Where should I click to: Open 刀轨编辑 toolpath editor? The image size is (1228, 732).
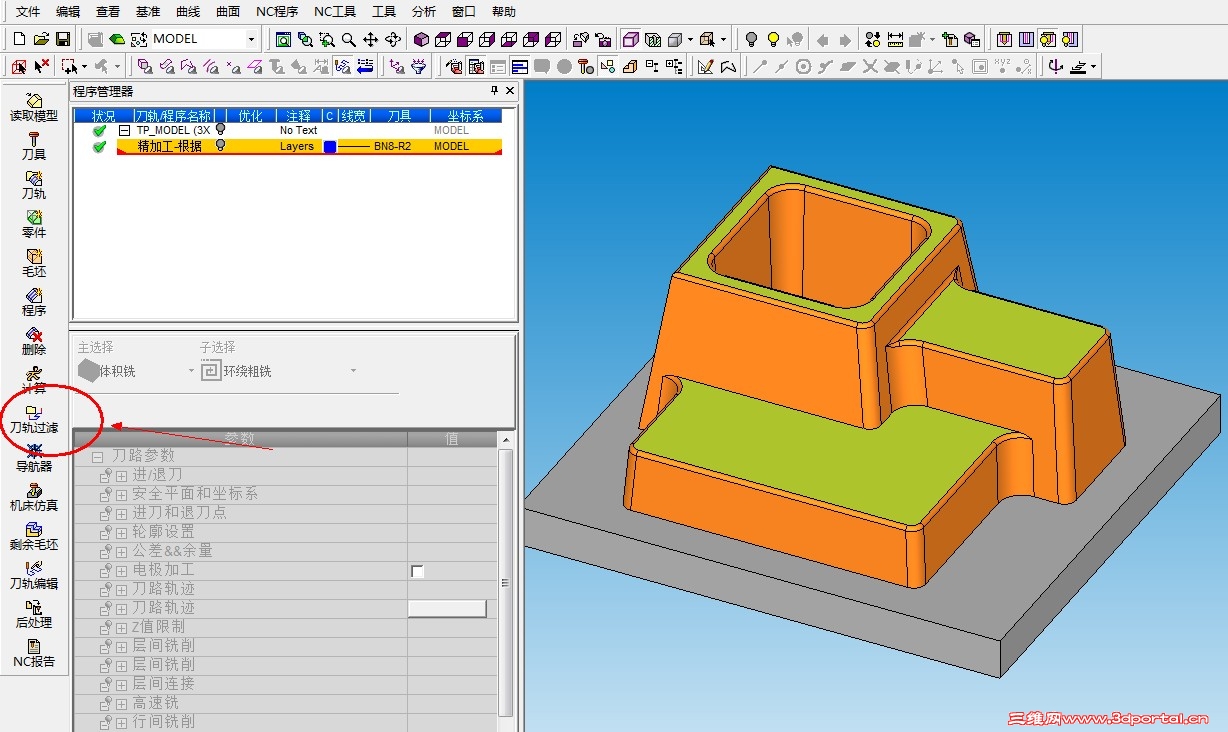coord(34,574)
